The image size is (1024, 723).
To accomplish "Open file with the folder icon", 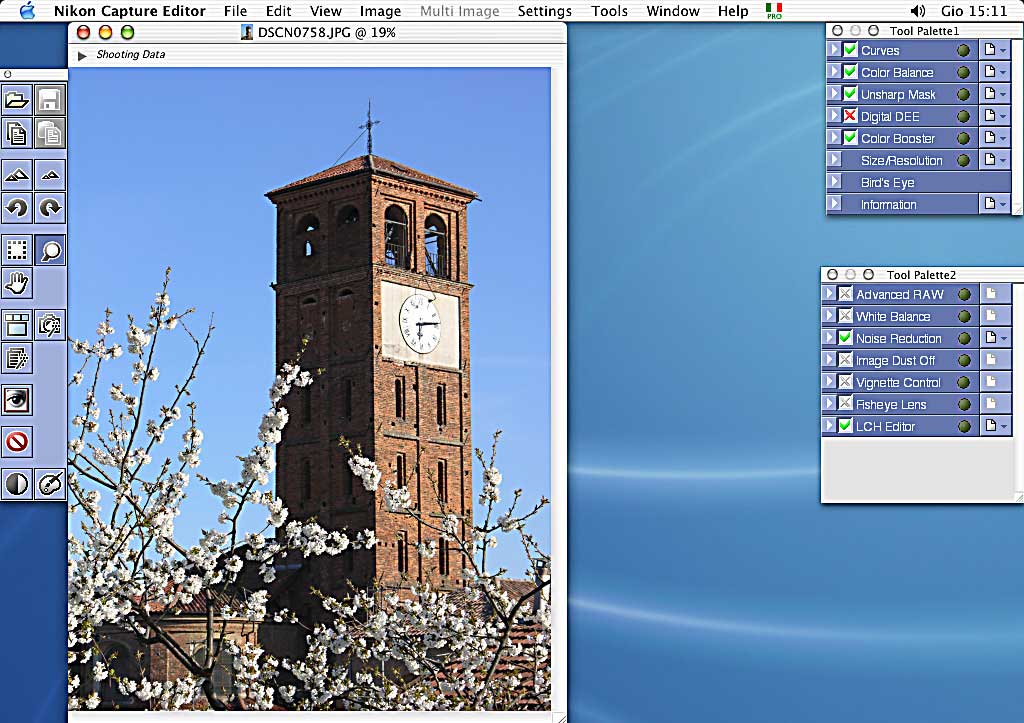I will pyautogui.click(x=16, y=101).
